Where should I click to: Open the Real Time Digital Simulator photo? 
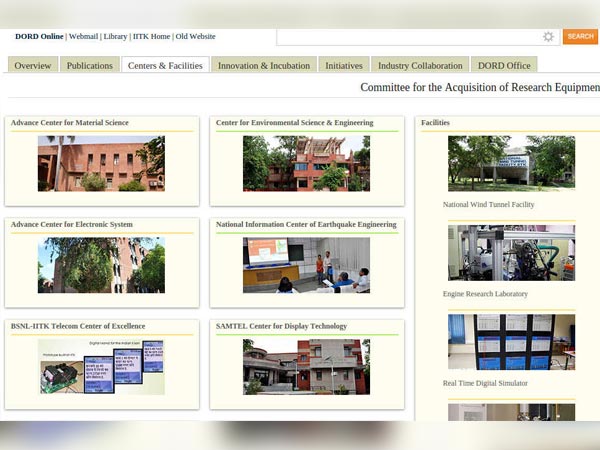[512, 342]
